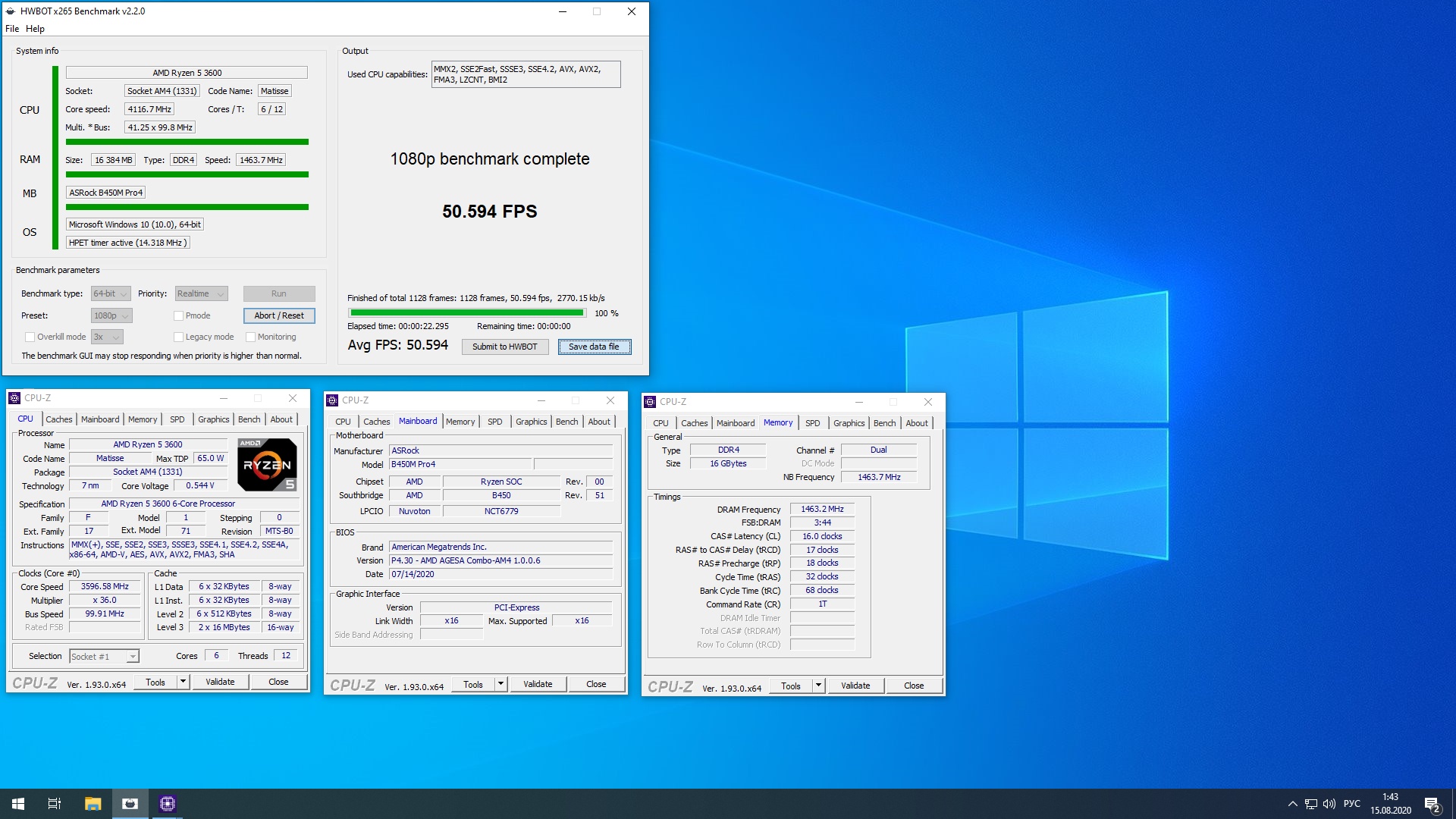The height and width of the screenshot is (819, 1456).
Task: Click the AMD Ryzen 5 3600 name field in HWBOT
Action: click(187, 73)
